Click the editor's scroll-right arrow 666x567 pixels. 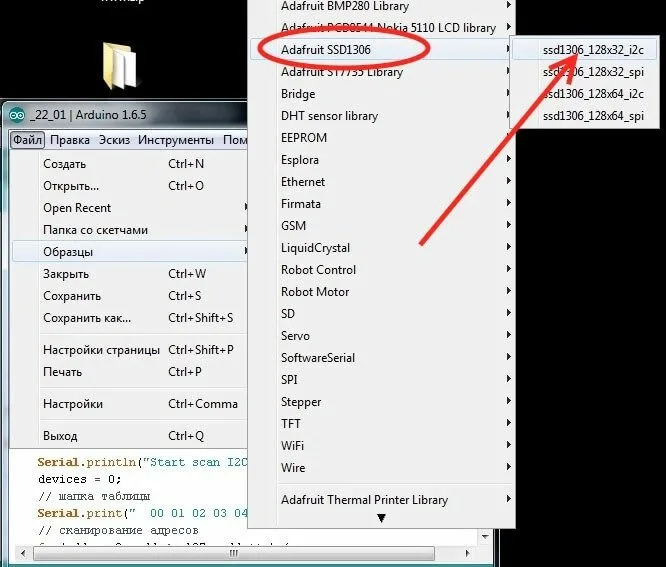pyautogui.click(x=467, y=553)
